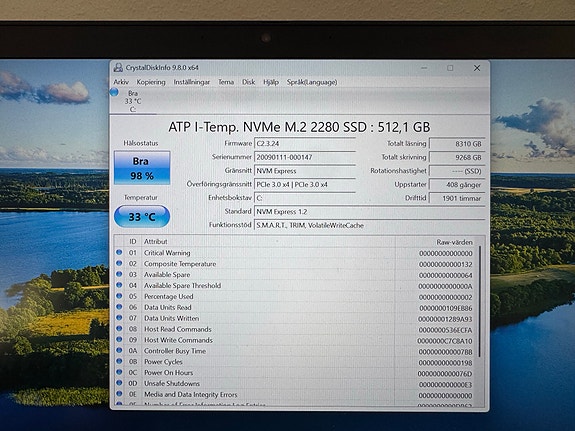Open the Kopiering menu
The width and height of the screenshot is (575, 431).
pos(151,82)
